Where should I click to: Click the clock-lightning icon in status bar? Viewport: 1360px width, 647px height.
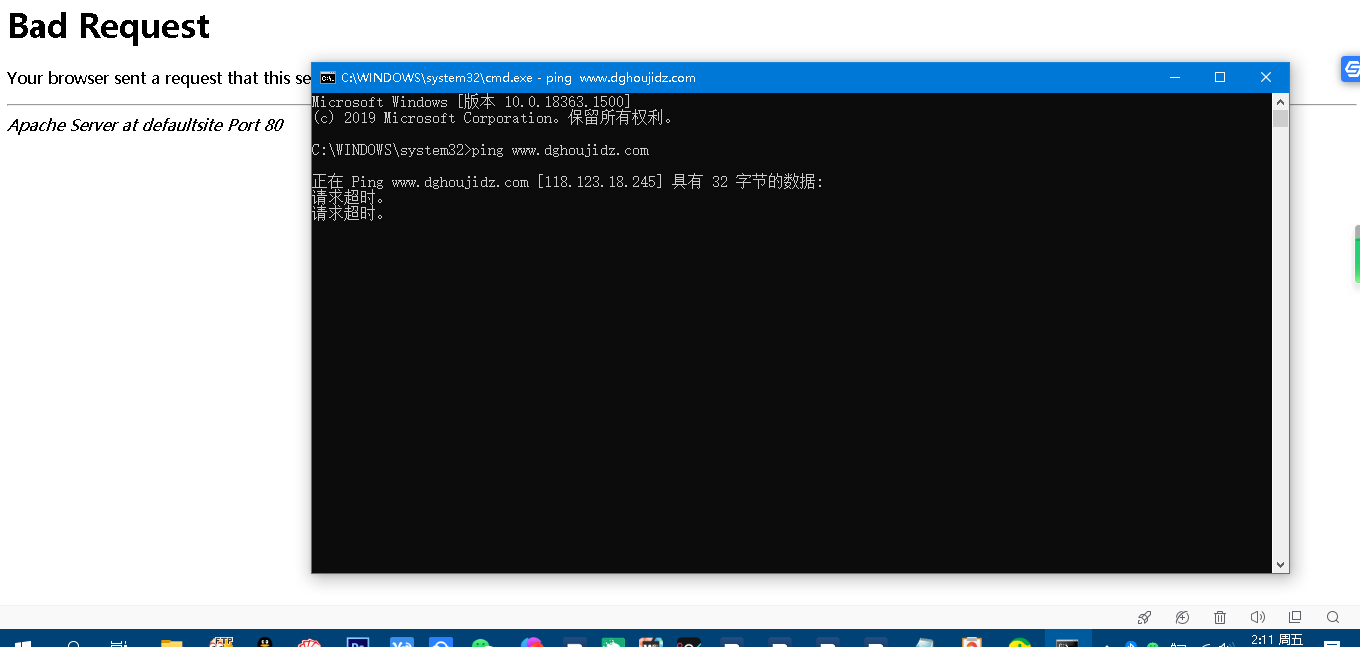[1182, 617]
